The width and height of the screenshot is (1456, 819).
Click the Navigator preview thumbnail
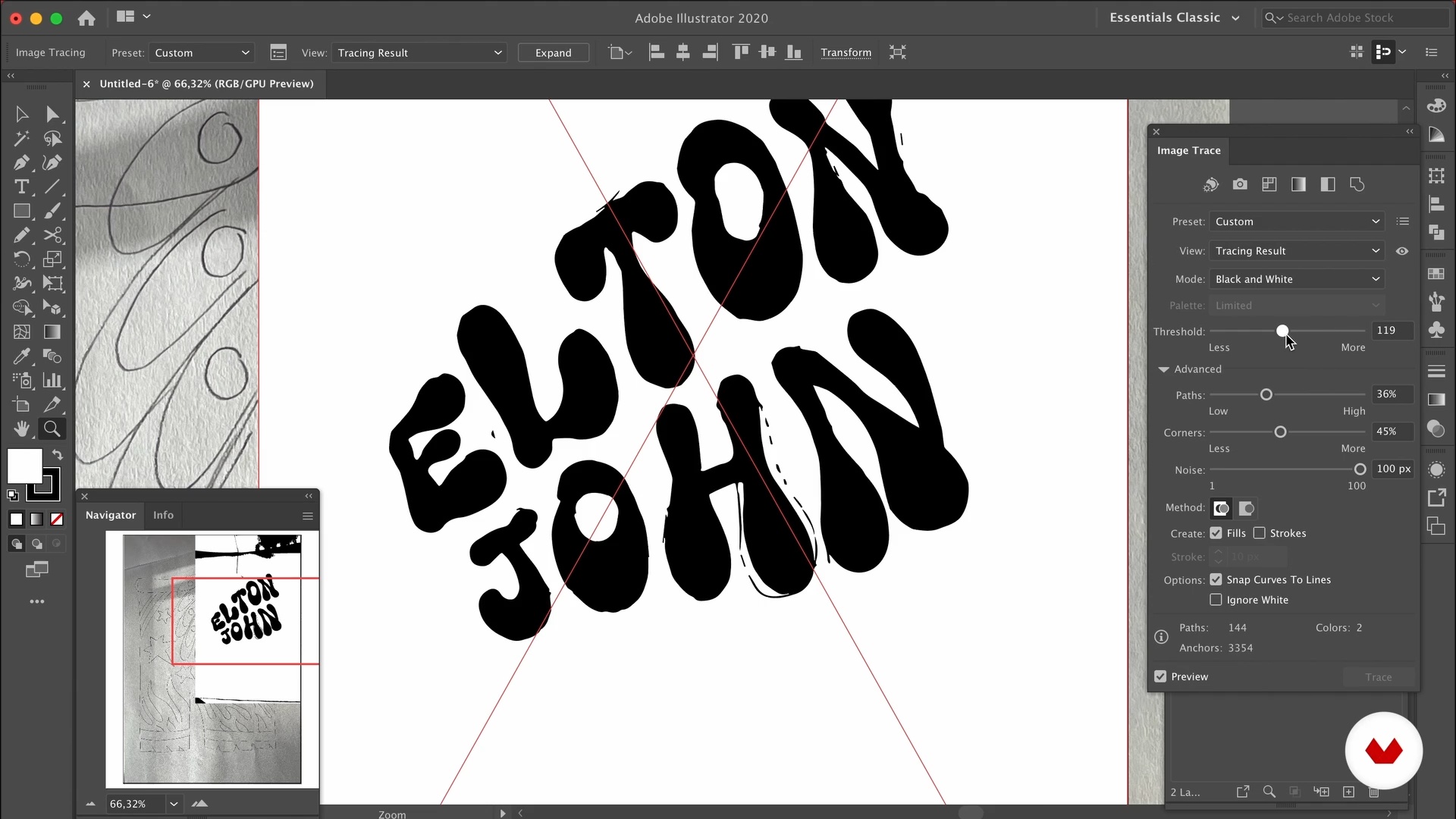click(x=212, y=658)
